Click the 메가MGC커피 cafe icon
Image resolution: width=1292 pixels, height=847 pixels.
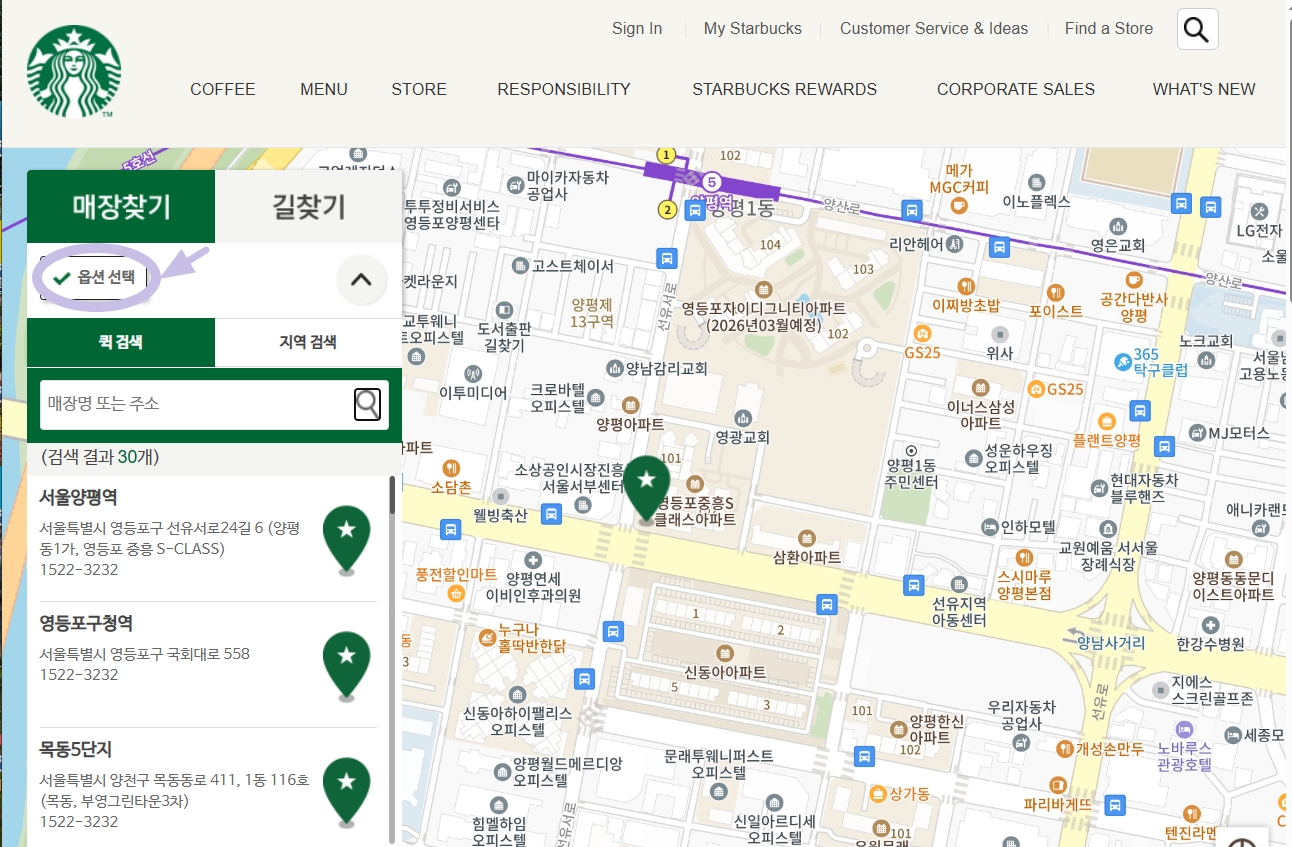click(x=959, y=205)
